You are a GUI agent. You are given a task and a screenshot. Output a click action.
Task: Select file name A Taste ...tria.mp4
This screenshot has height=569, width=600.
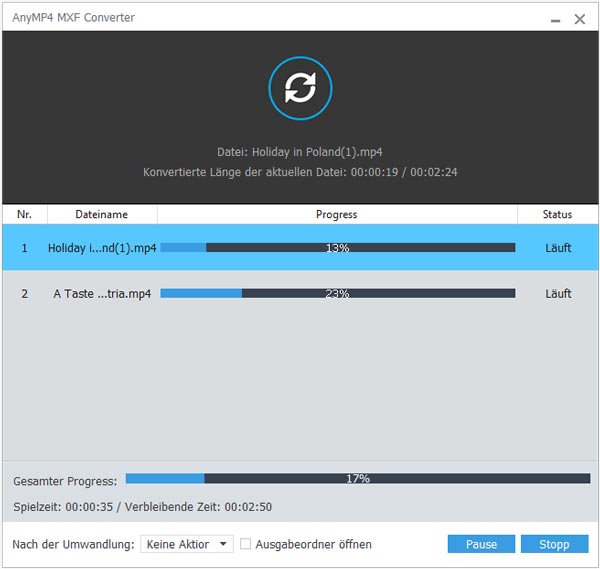click(x=102, y=294)
